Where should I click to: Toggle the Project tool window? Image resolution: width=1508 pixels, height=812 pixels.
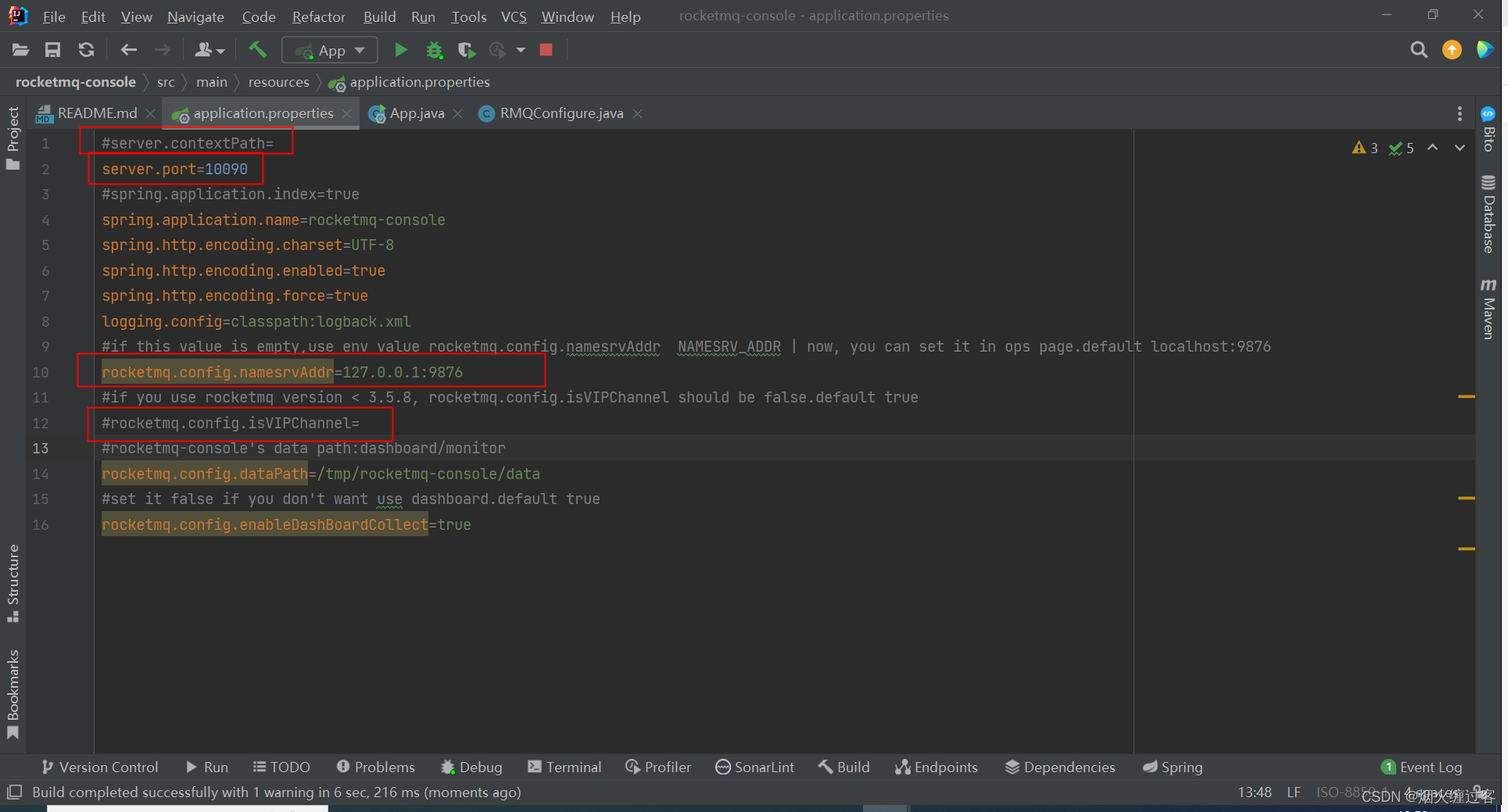pyautogui.click(x=13, y=138)
